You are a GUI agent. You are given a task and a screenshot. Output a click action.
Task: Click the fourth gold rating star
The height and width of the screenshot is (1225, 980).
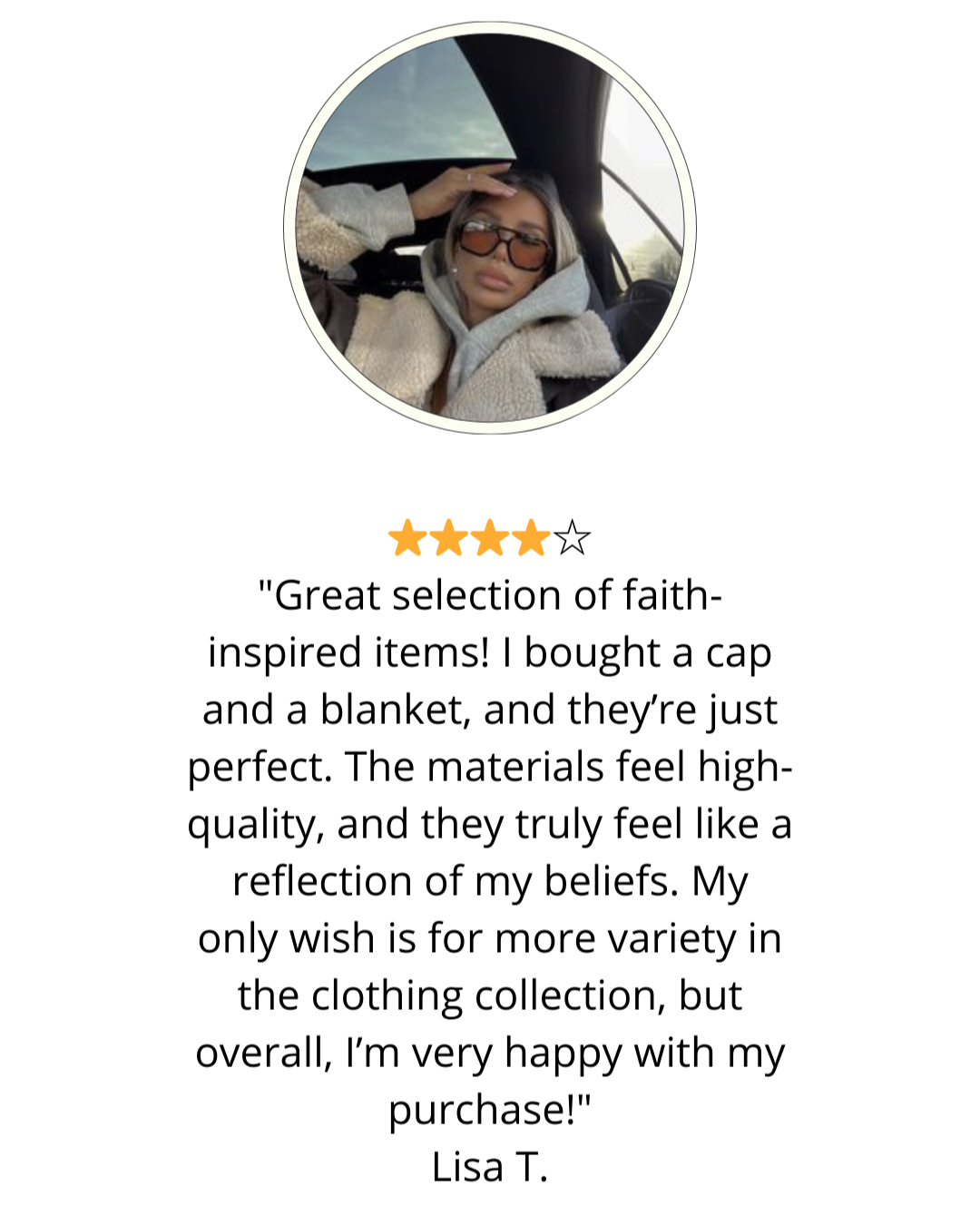click(530, 538)
